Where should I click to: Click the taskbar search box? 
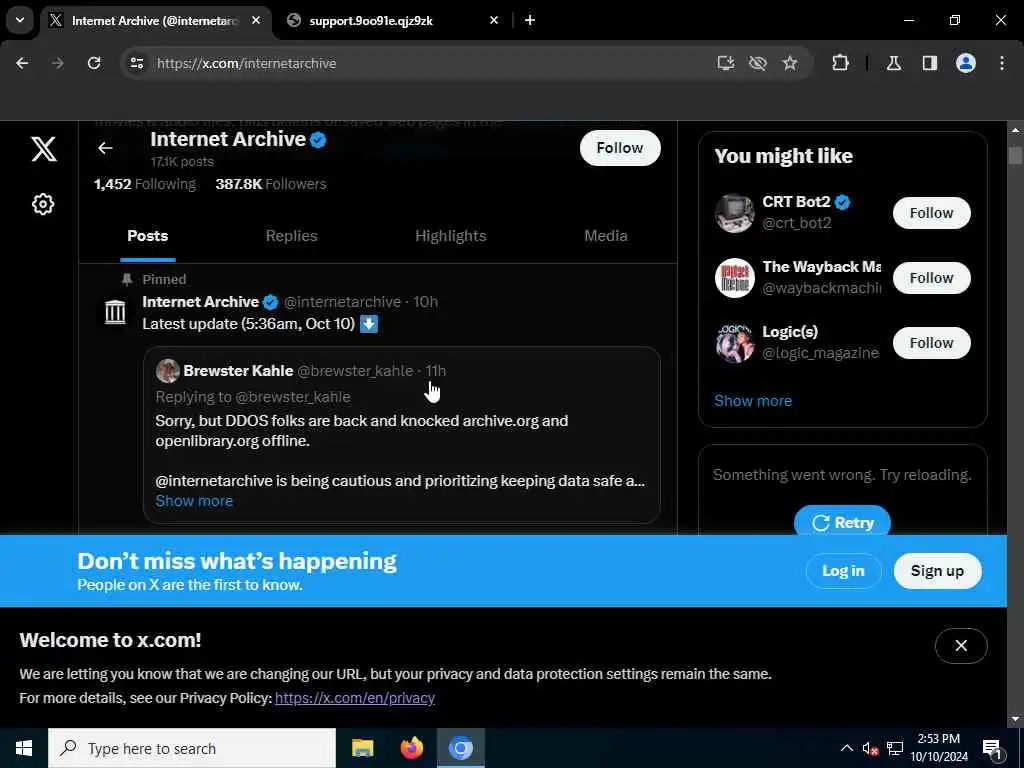click(192, 748)
